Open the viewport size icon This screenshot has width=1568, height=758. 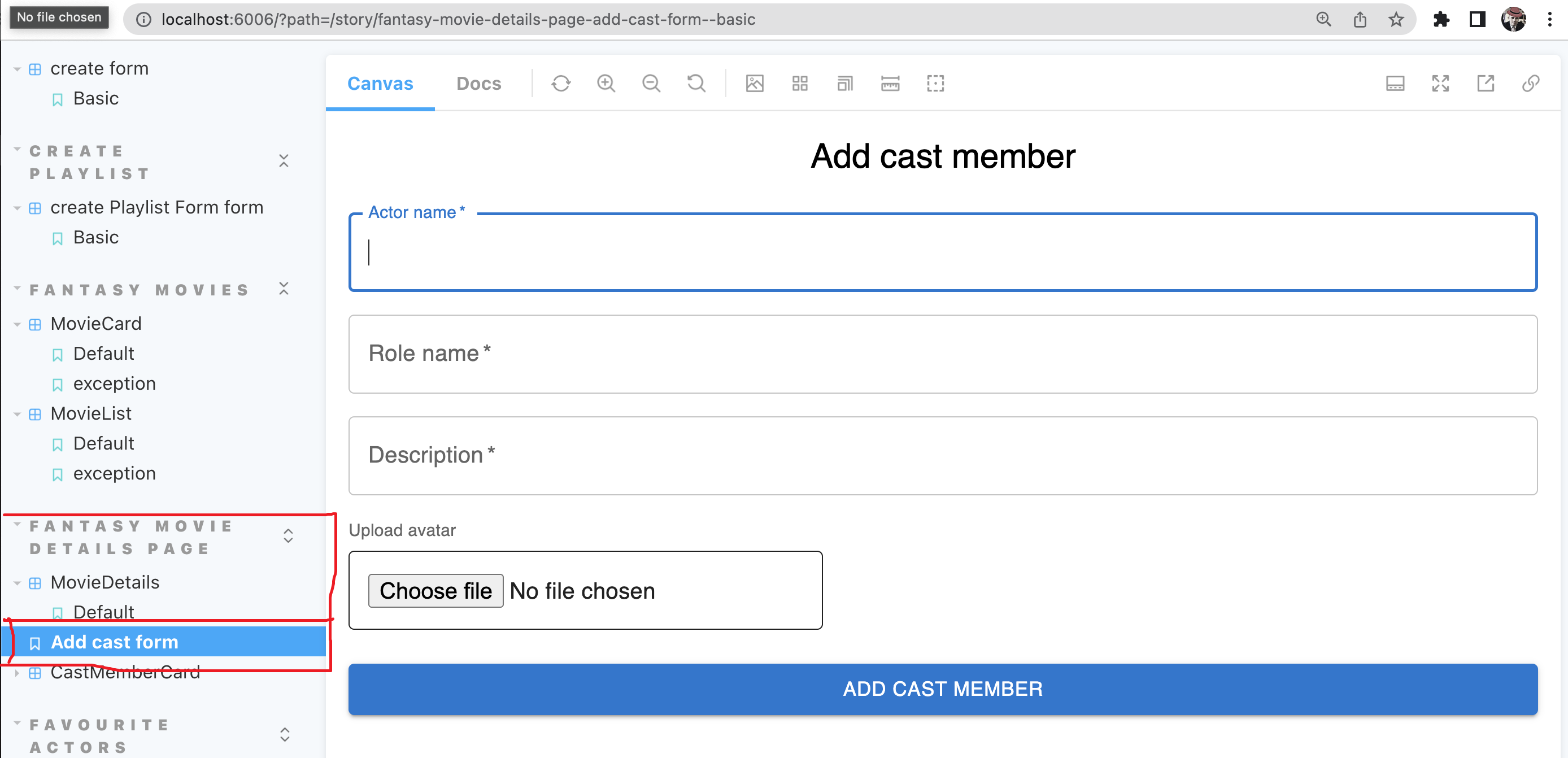point(845,84)
